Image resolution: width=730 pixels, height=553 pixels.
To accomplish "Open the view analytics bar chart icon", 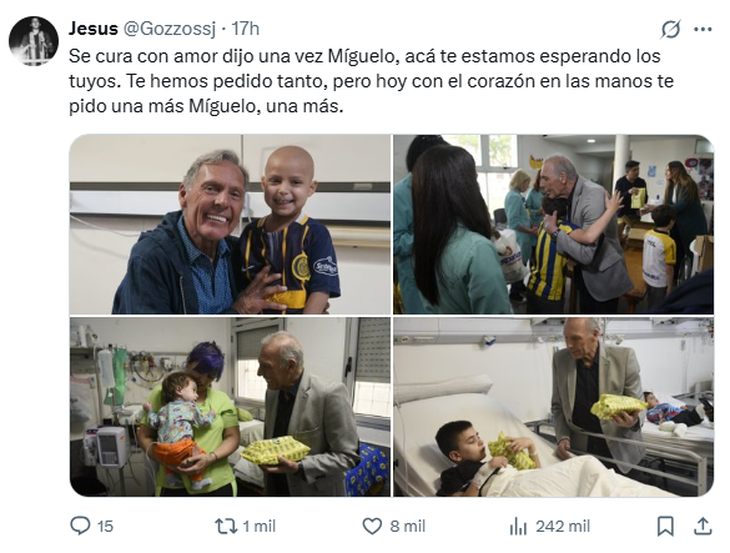I will 518,526.
